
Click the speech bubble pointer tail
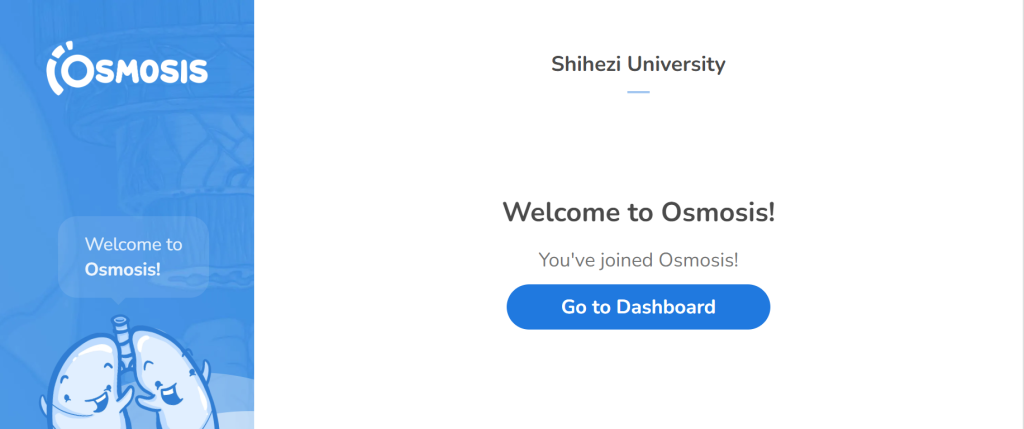118,301
